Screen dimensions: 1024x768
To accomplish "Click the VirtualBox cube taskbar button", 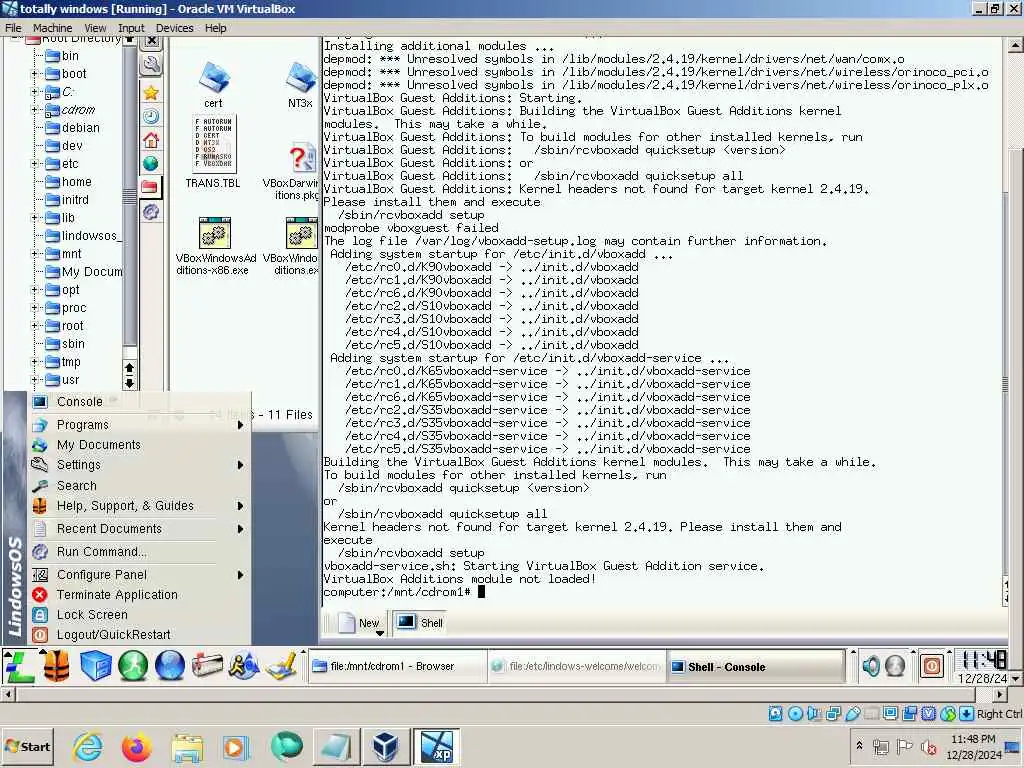I will [x=385, y=746].
